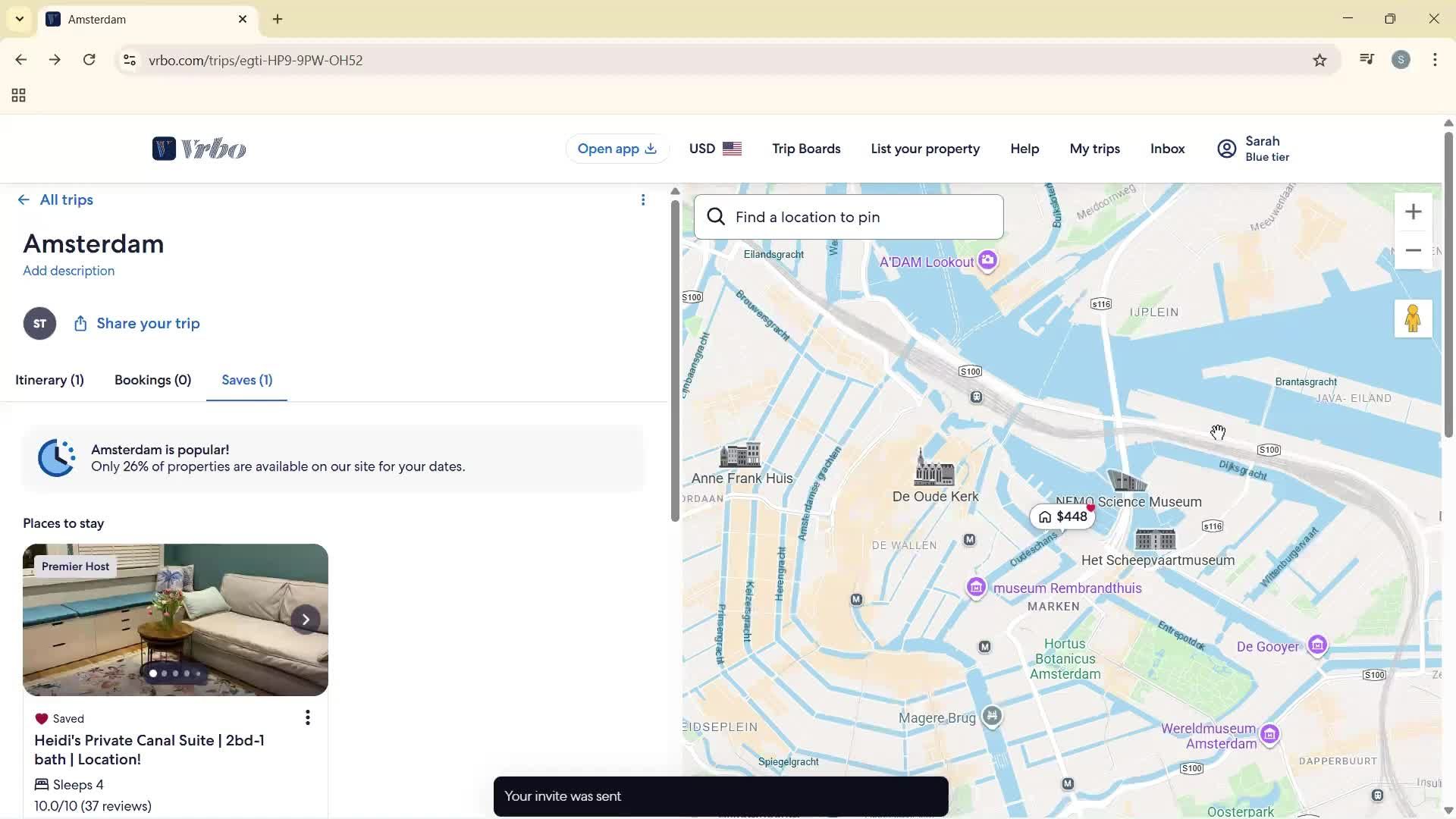
Task: Click the back arrow next to All trips
Action: pos(24,199)
